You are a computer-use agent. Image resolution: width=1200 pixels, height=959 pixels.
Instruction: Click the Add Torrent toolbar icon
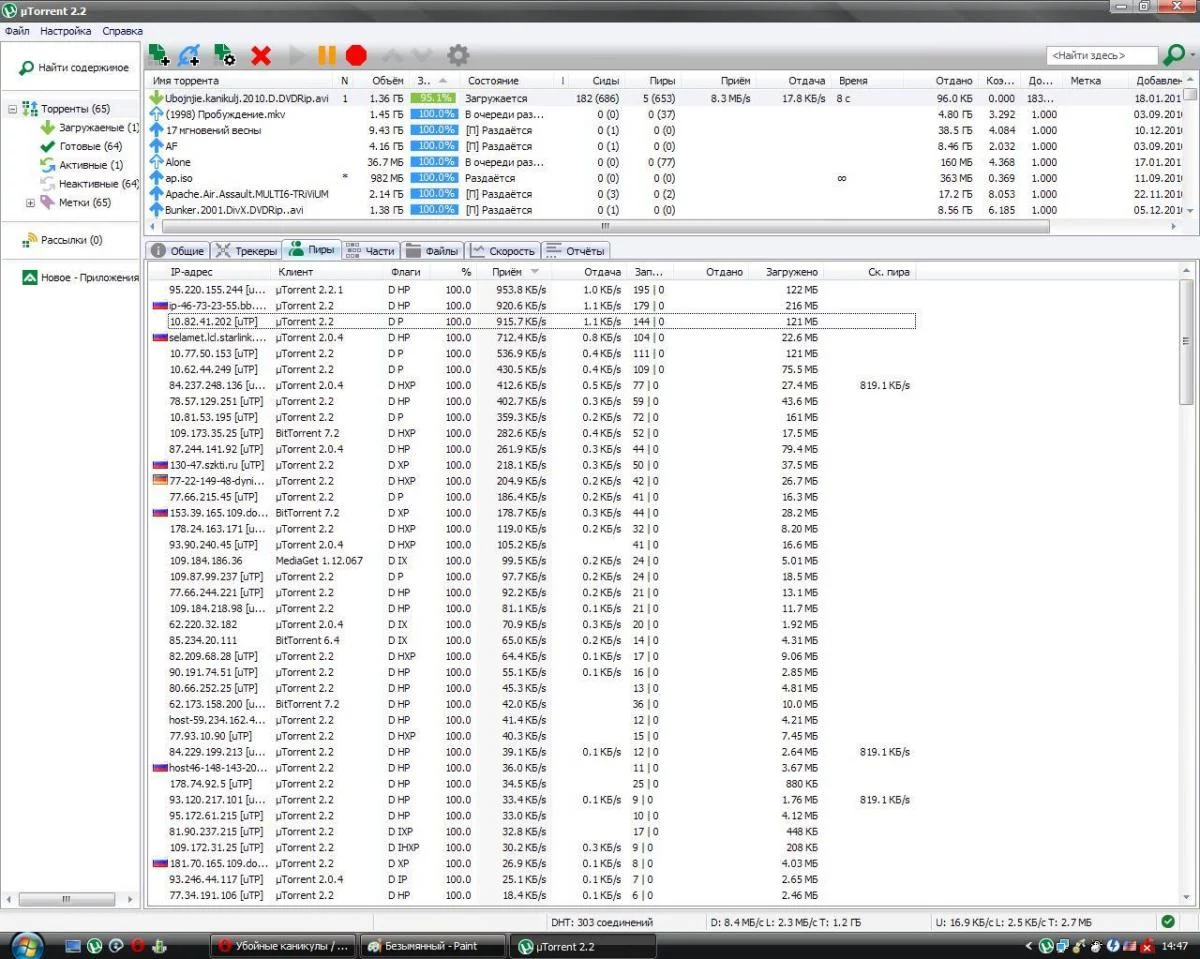(158, 55)
